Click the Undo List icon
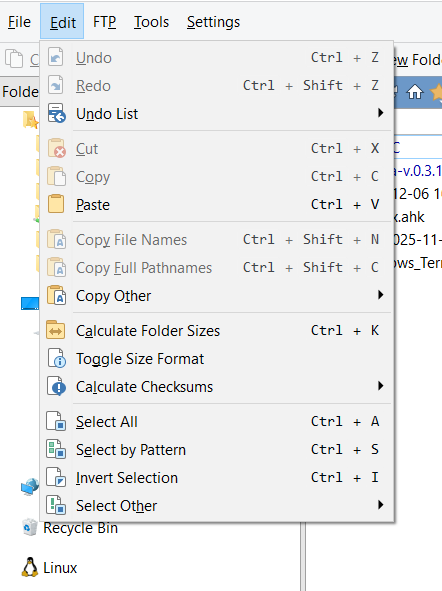 pyautogui.click(x=57, y=113)
